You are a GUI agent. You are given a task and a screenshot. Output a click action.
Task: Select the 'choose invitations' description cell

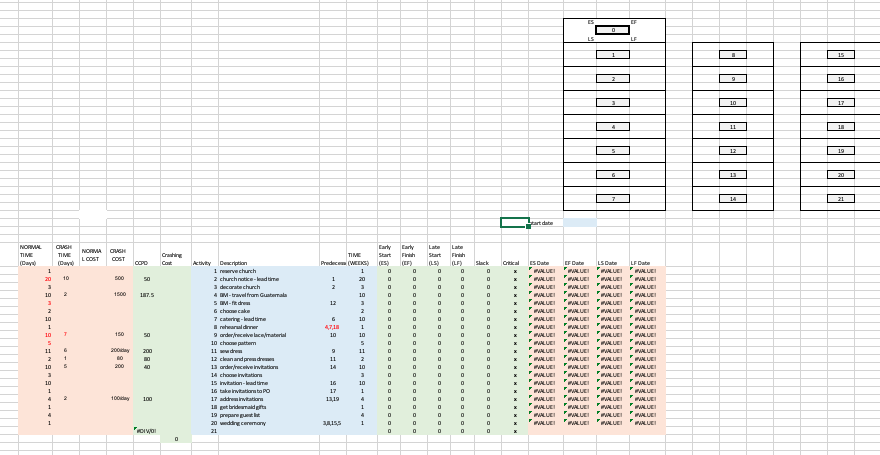[269, 375]
